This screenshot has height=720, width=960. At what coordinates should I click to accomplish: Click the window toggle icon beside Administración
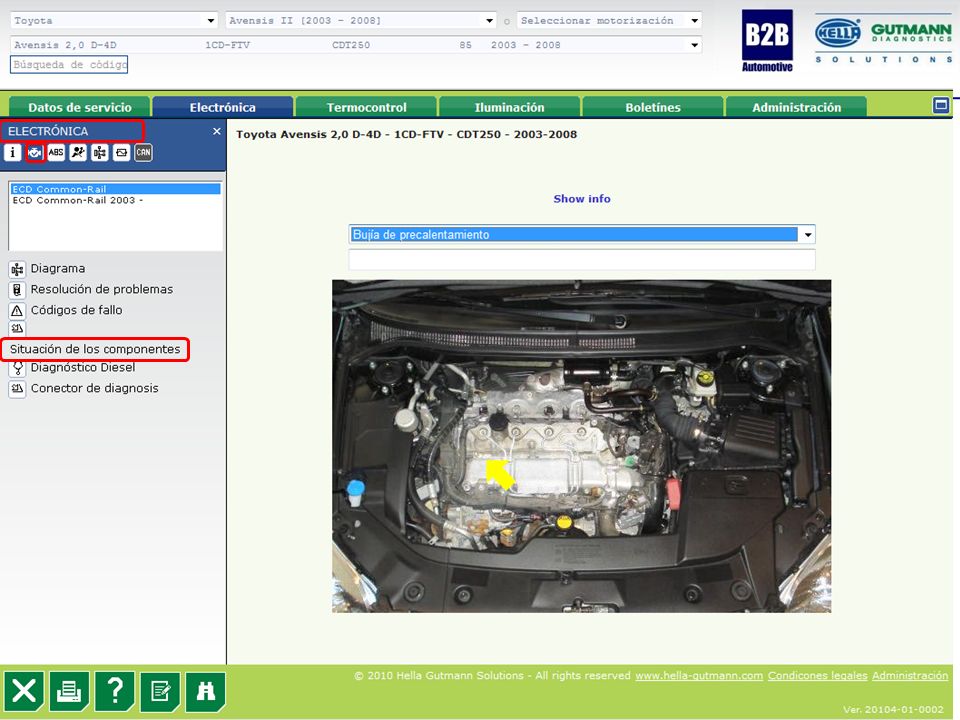(x=941, y=105)
